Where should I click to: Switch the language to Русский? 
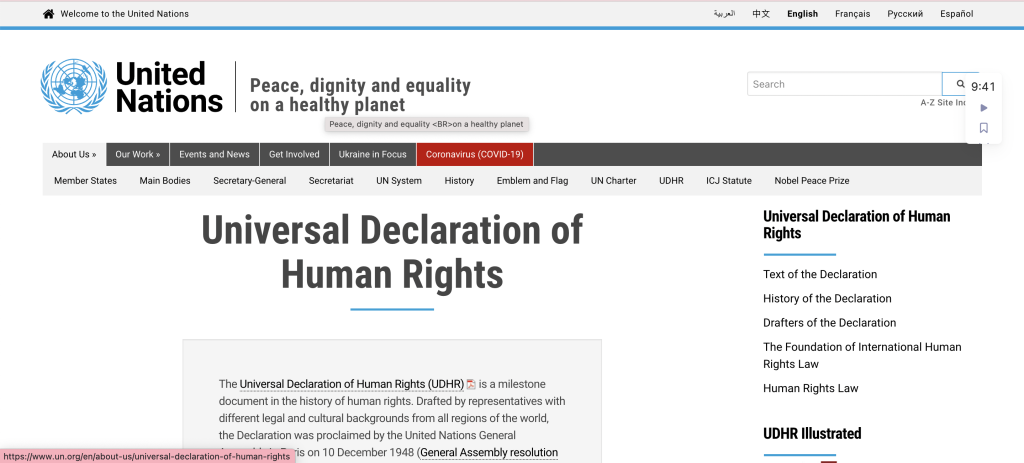coord(905,14)
